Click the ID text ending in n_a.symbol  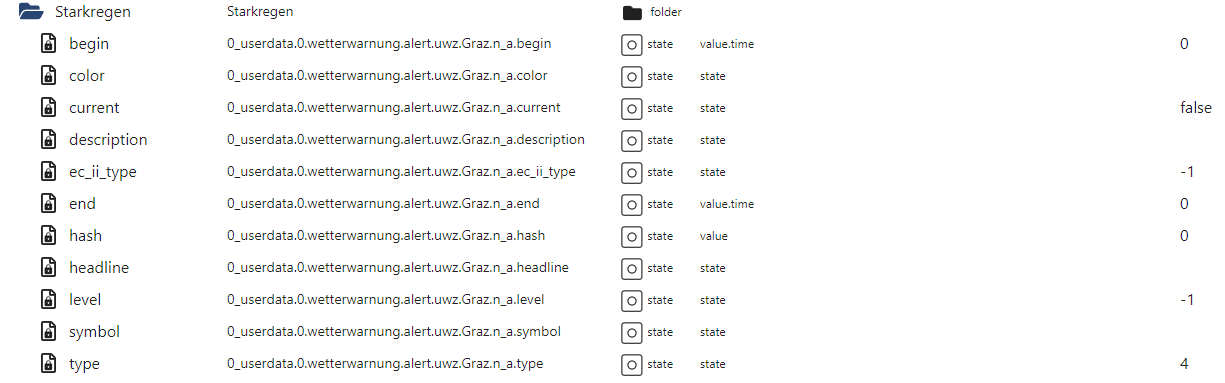click(x=394, y=331)
